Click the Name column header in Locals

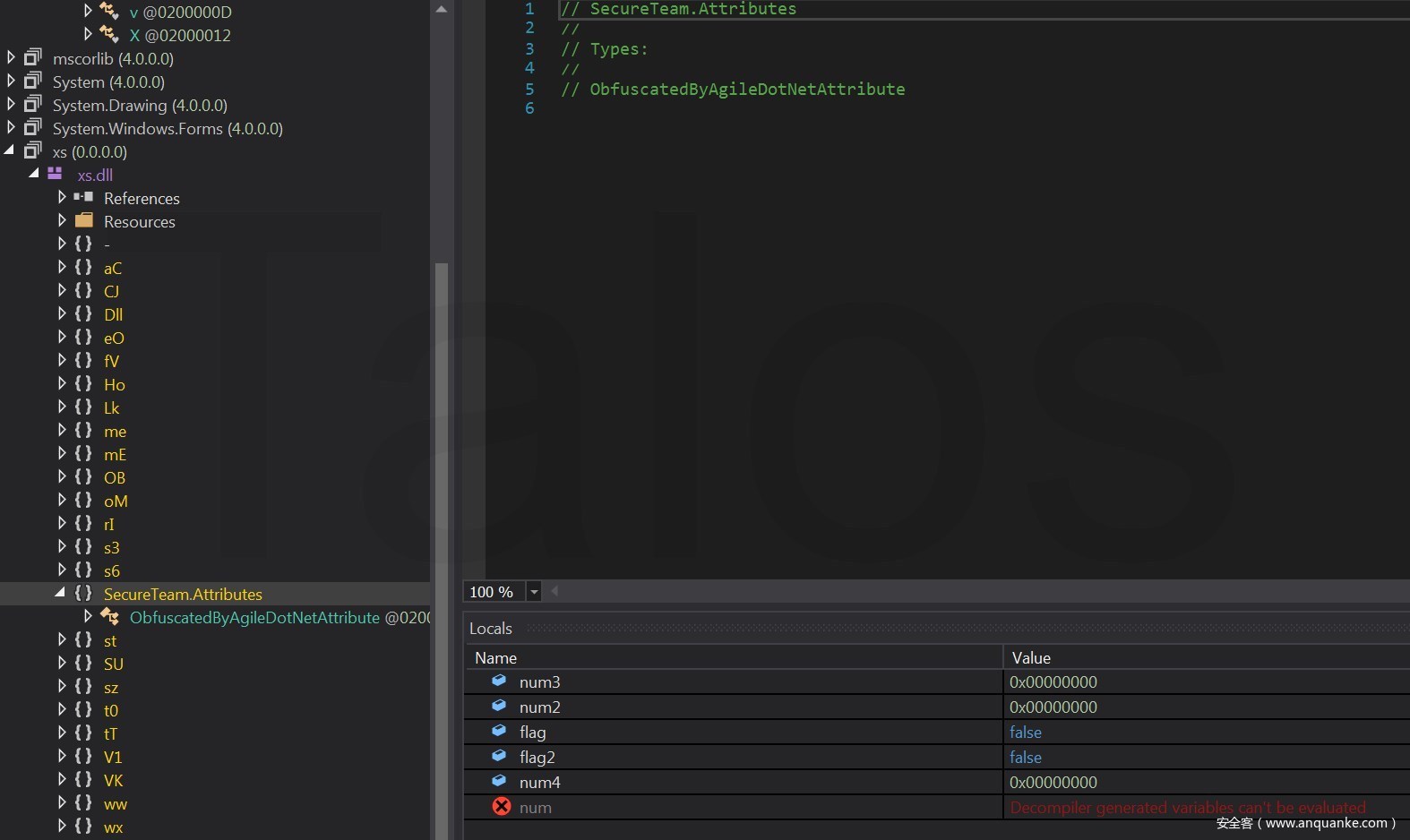click(496, 657)
